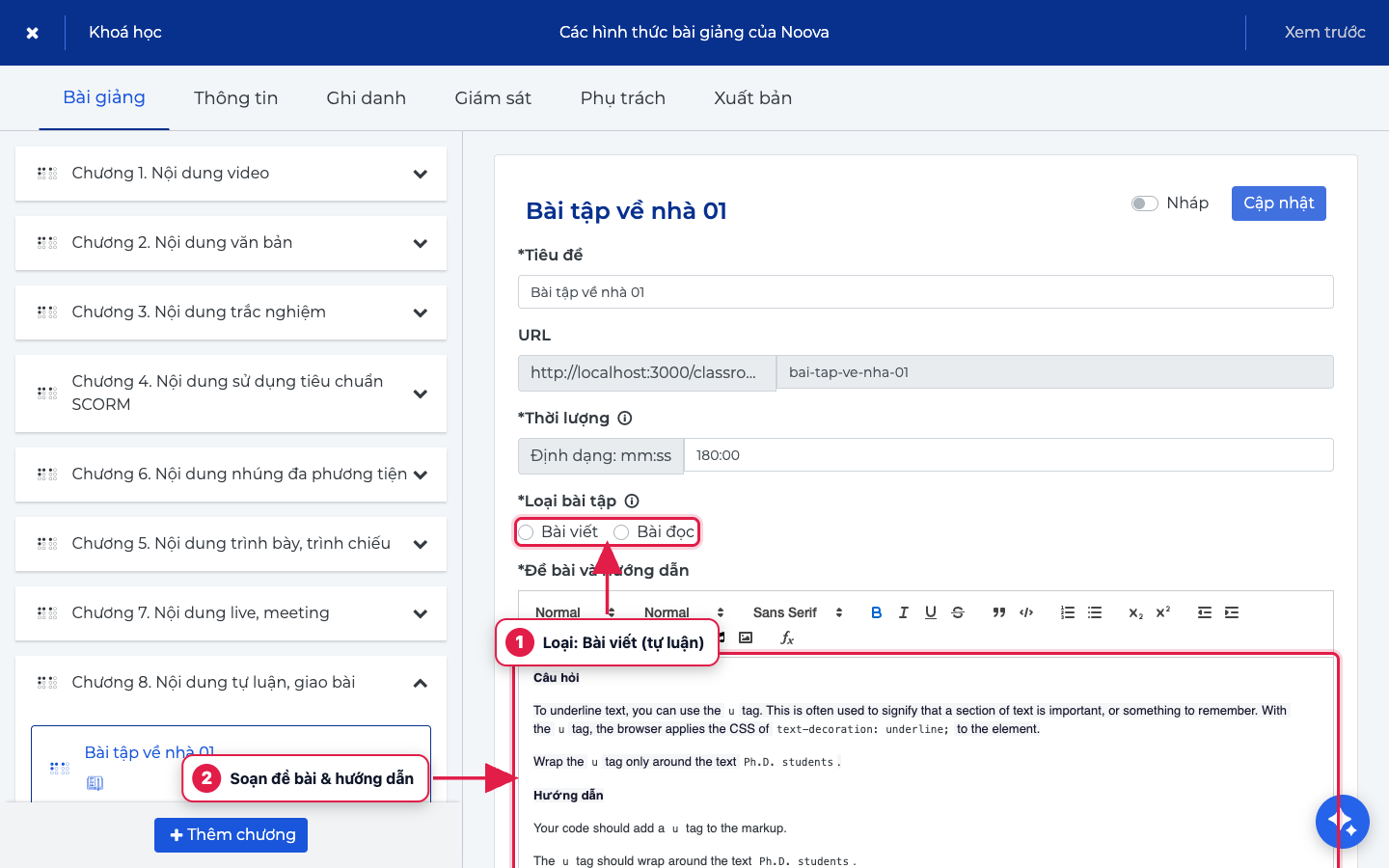Insert a formula with the fx icon
This screenshot has width=1389, height=868.
pos(787,637)
